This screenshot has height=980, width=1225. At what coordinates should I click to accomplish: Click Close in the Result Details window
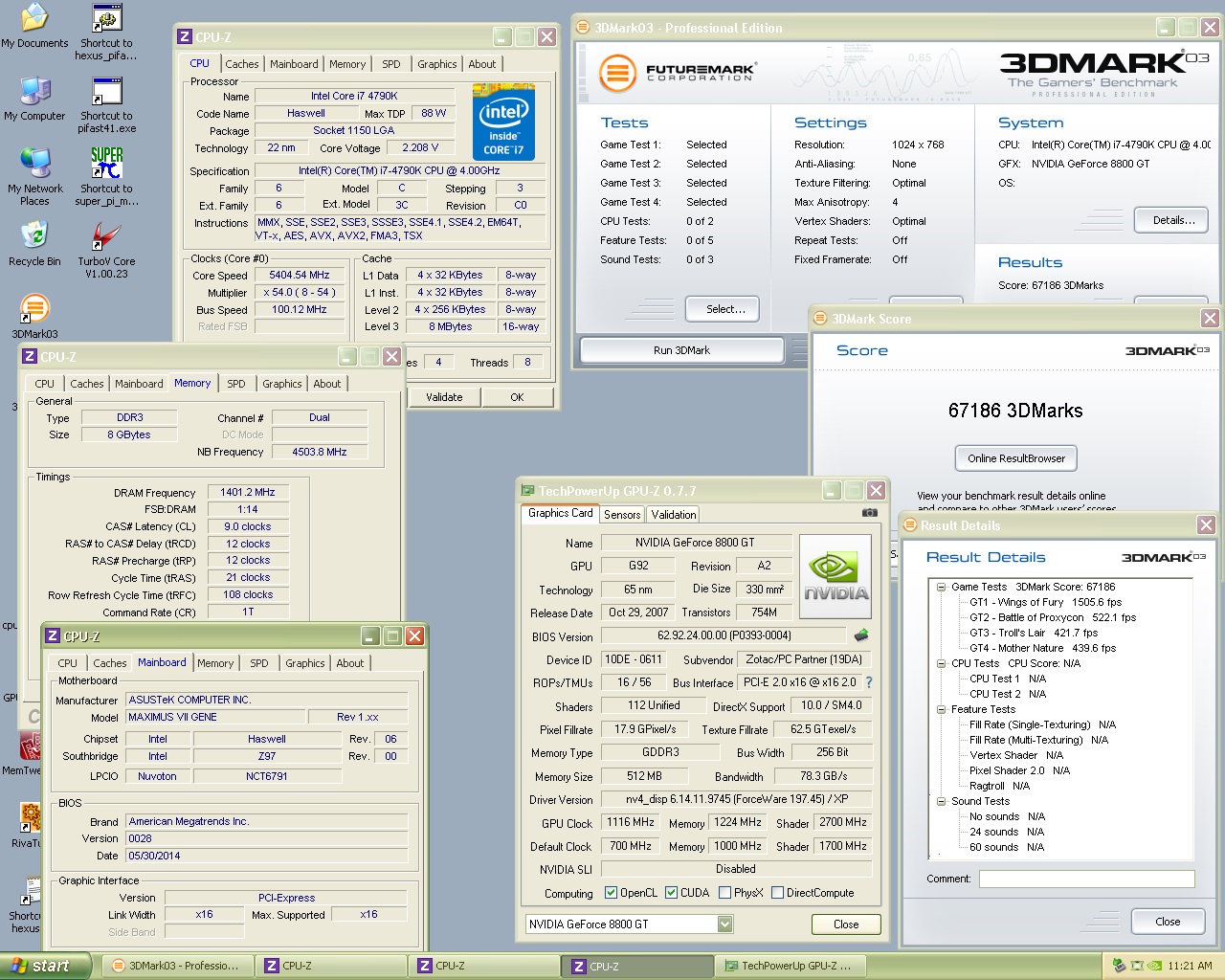1168,922
